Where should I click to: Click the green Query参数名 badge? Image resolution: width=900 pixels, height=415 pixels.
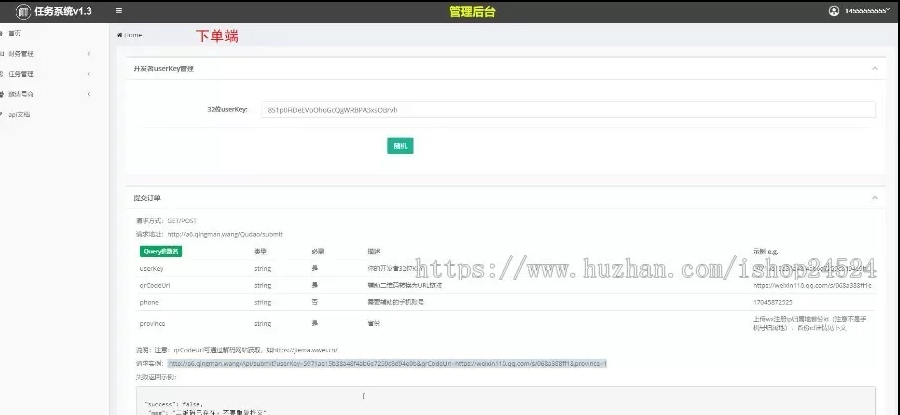click(x=161, y=251)
